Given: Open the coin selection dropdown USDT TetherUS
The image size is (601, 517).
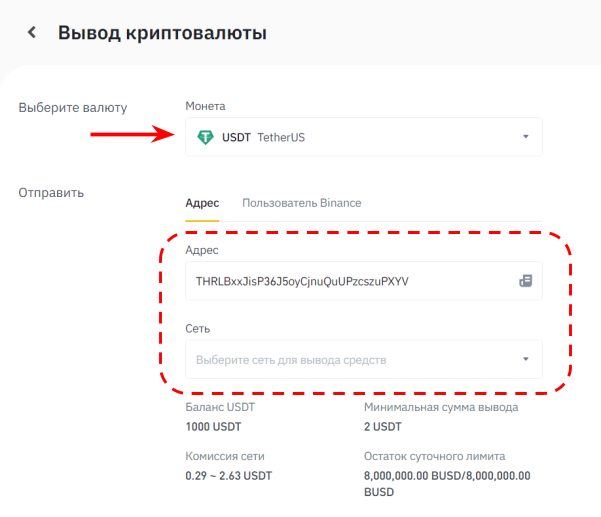Looking at the screenshot, I should tap(364, 137).
